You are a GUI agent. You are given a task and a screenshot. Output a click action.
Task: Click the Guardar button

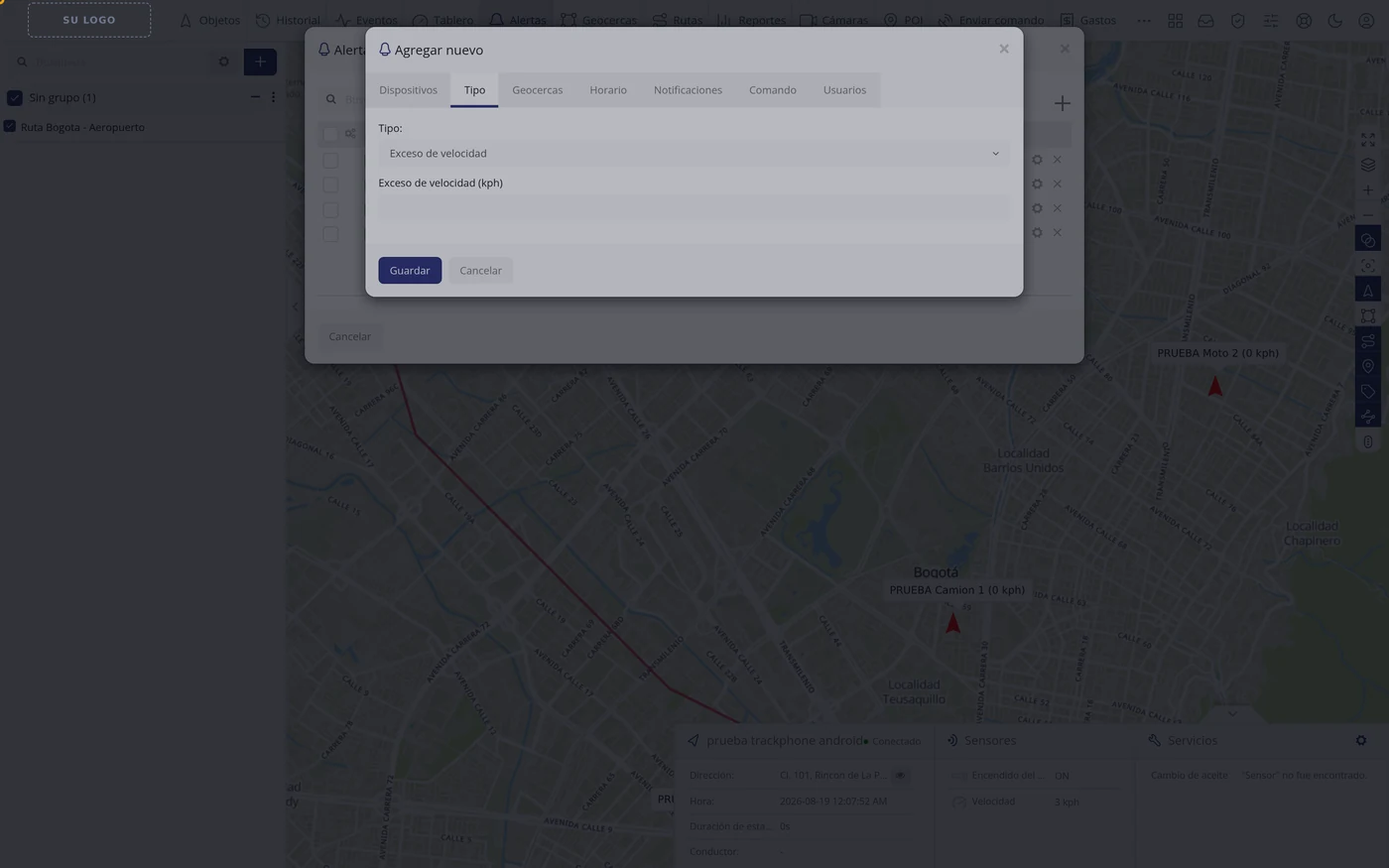click(410, 271)
